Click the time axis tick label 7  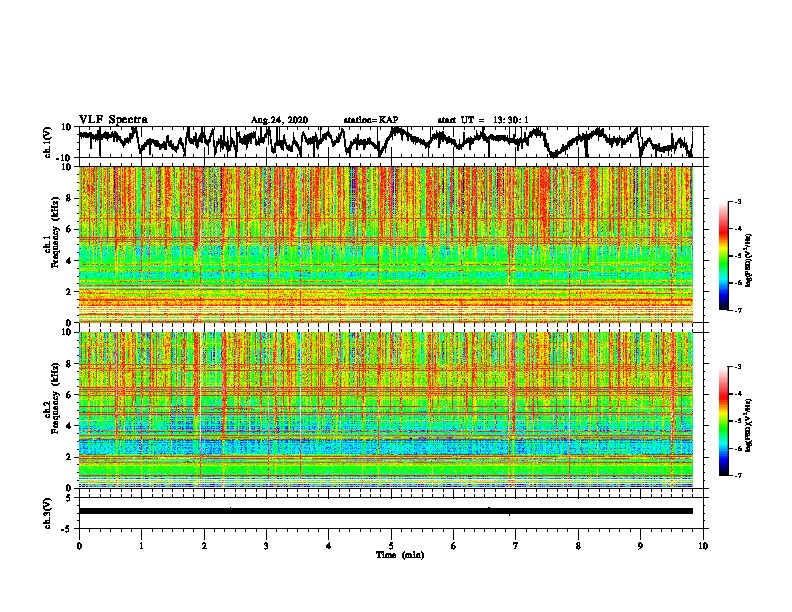click(516, 546)
